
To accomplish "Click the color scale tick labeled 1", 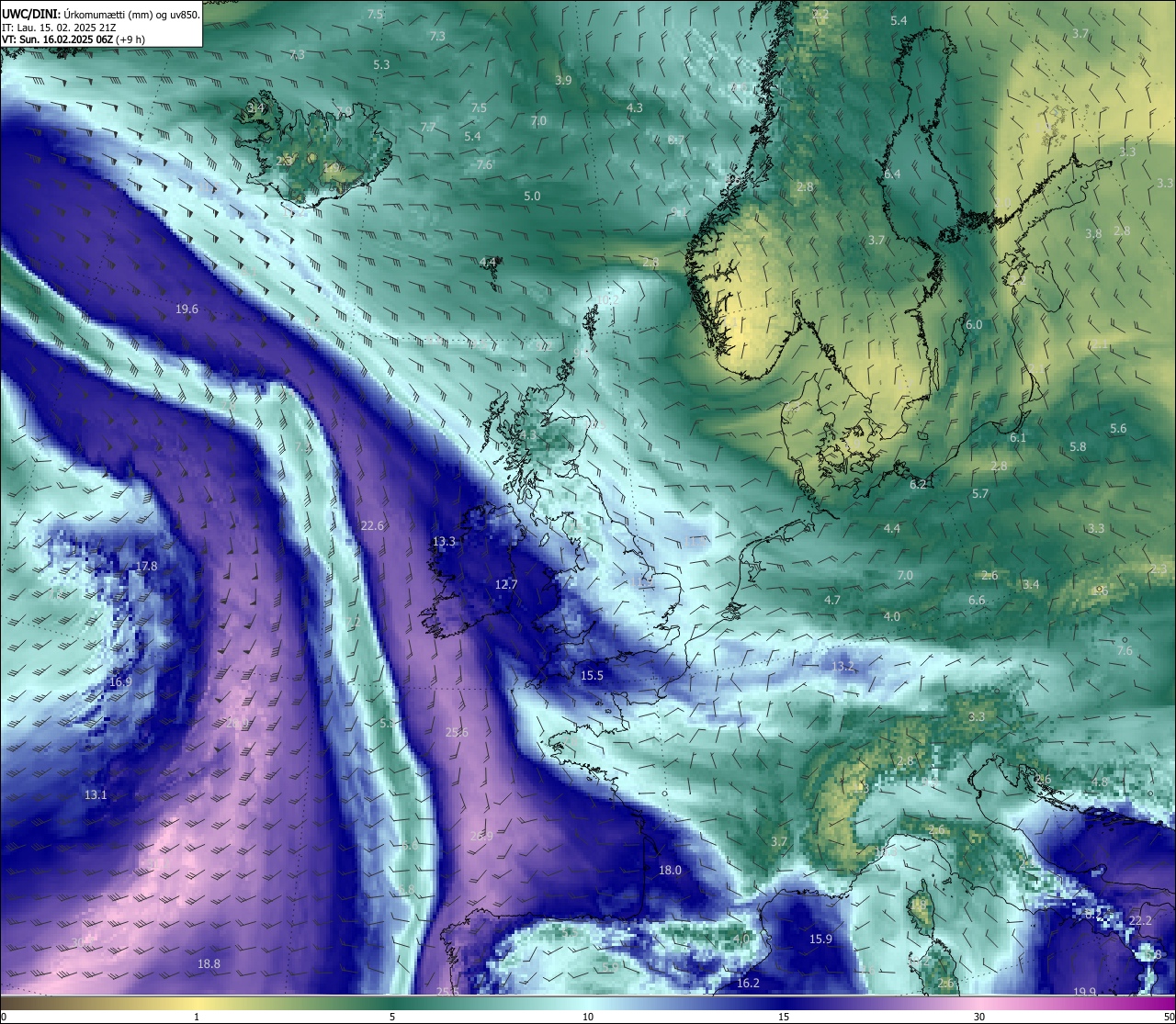I will pyautogui.click(x=197, y=1017).
